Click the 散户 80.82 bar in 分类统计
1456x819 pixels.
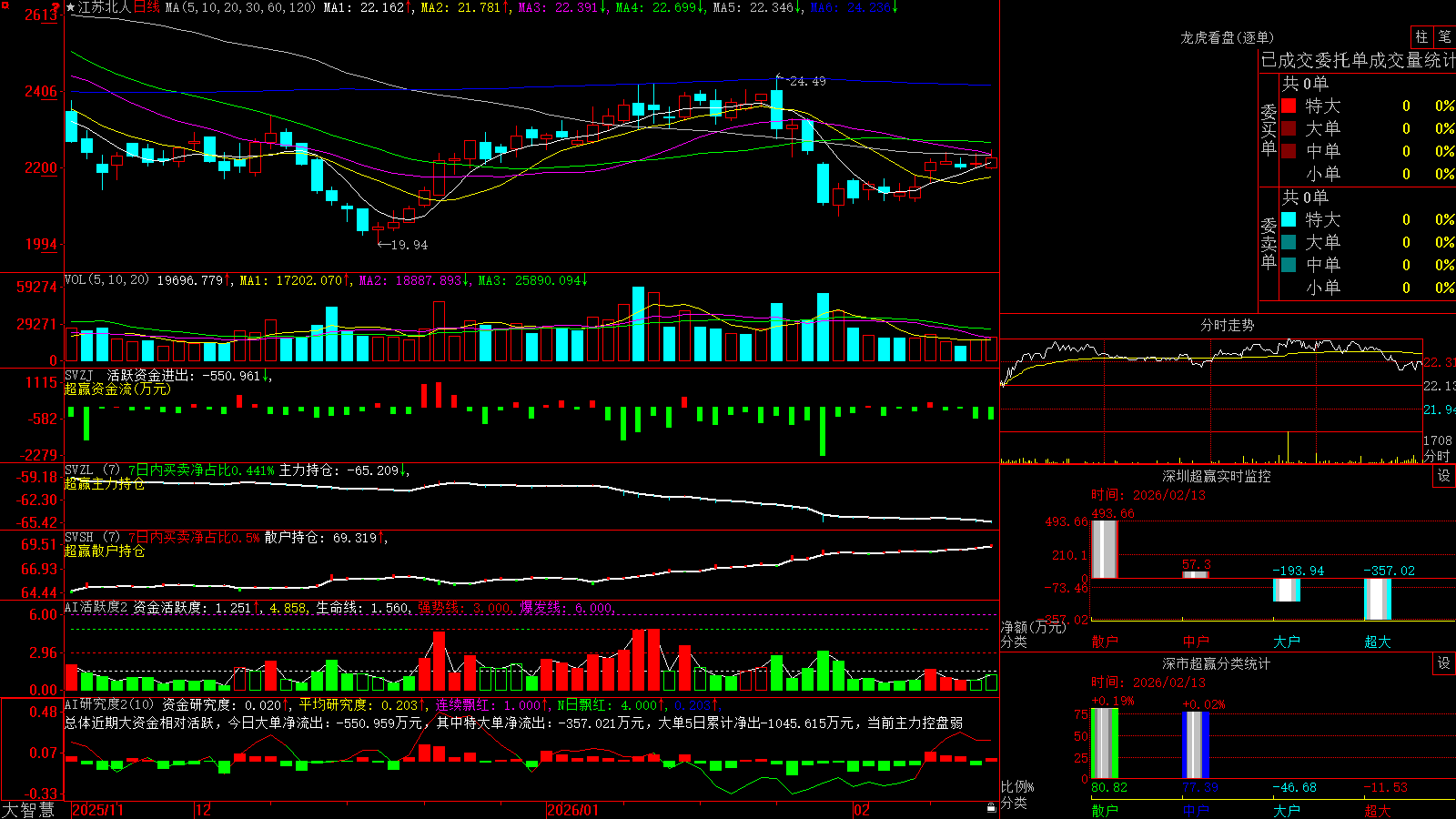(1104, 743)
